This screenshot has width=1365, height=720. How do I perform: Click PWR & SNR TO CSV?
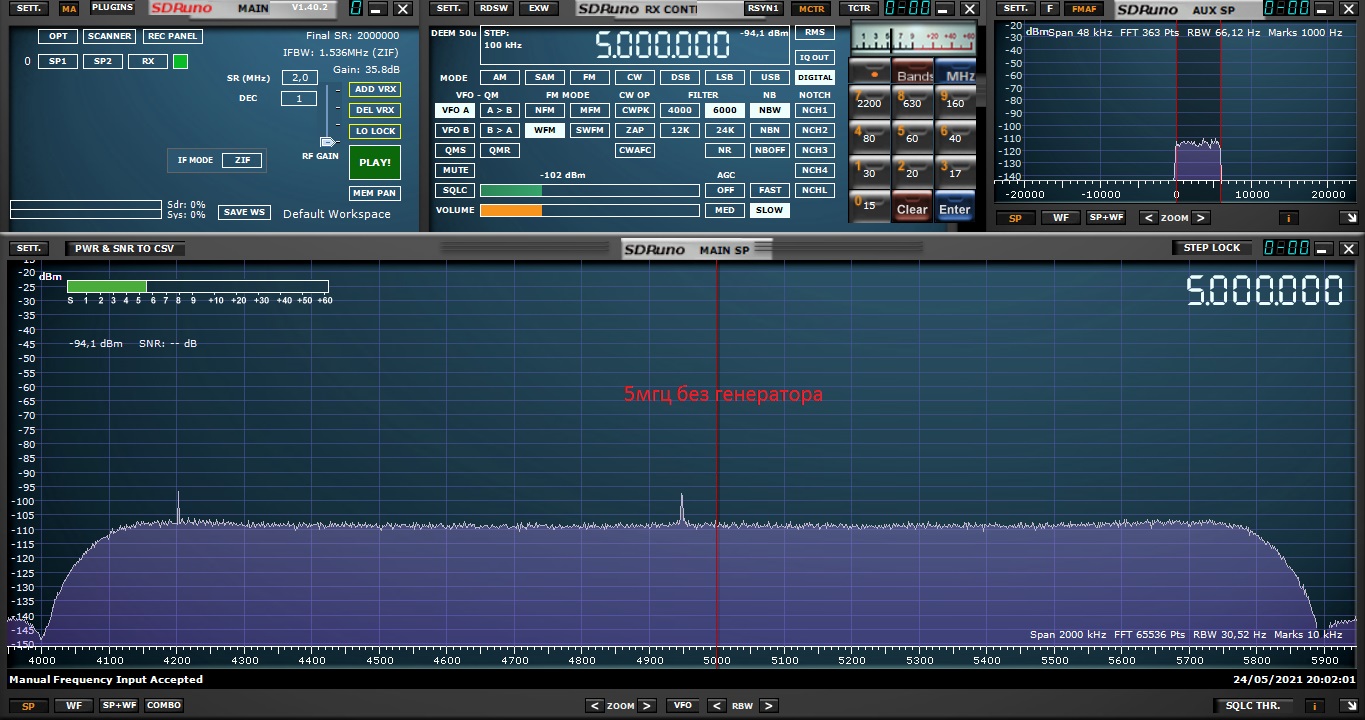click(x=125, y=248)
